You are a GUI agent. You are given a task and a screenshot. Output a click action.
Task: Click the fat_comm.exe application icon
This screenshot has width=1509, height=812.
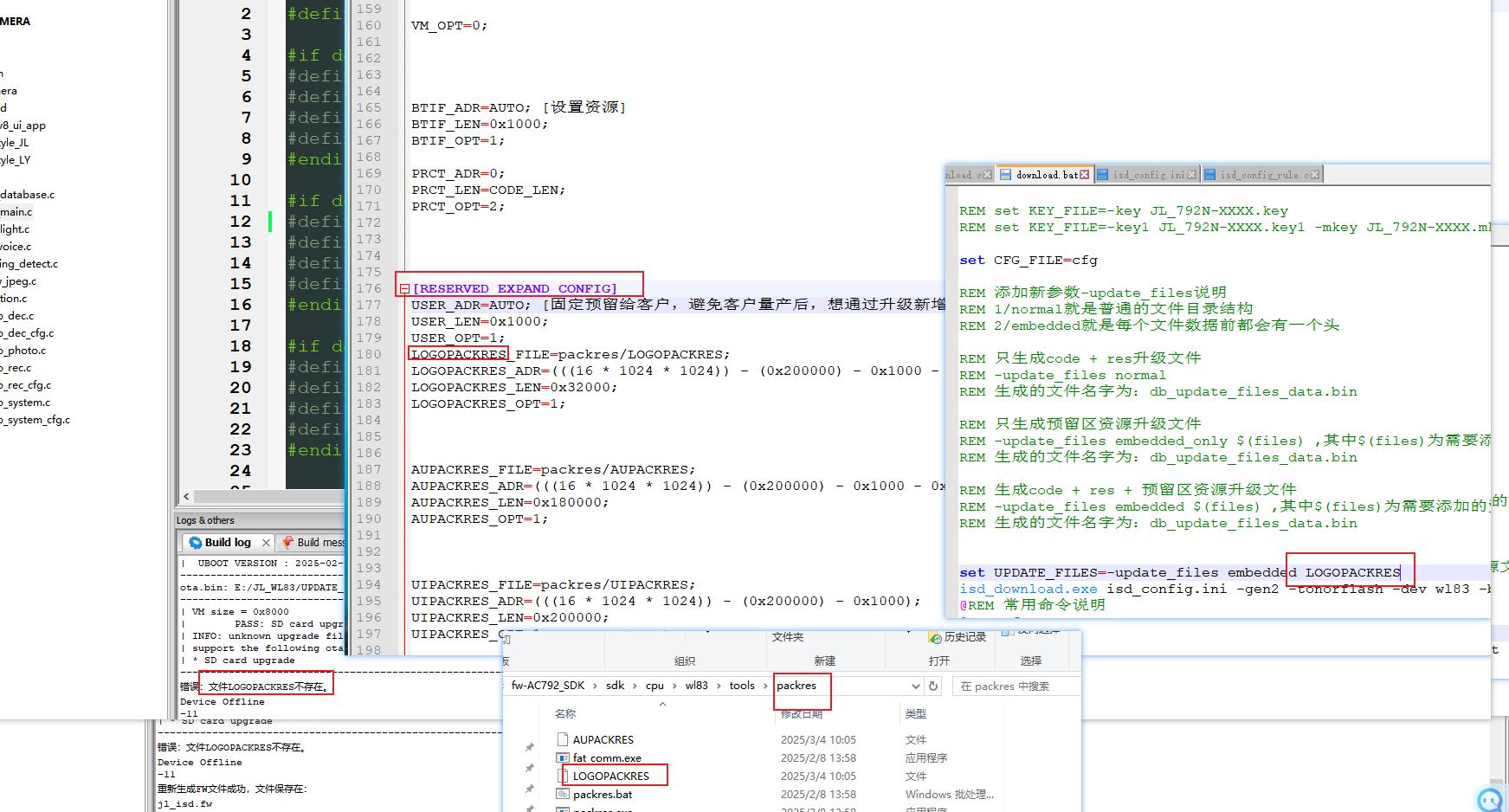click(x=563, y=758)
